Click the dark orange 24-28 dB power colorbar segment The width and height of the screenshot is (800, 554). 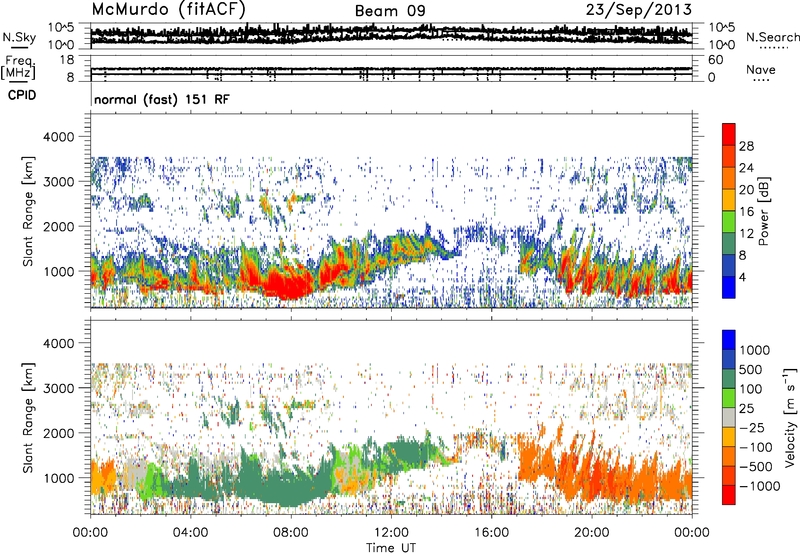(729, 156)
